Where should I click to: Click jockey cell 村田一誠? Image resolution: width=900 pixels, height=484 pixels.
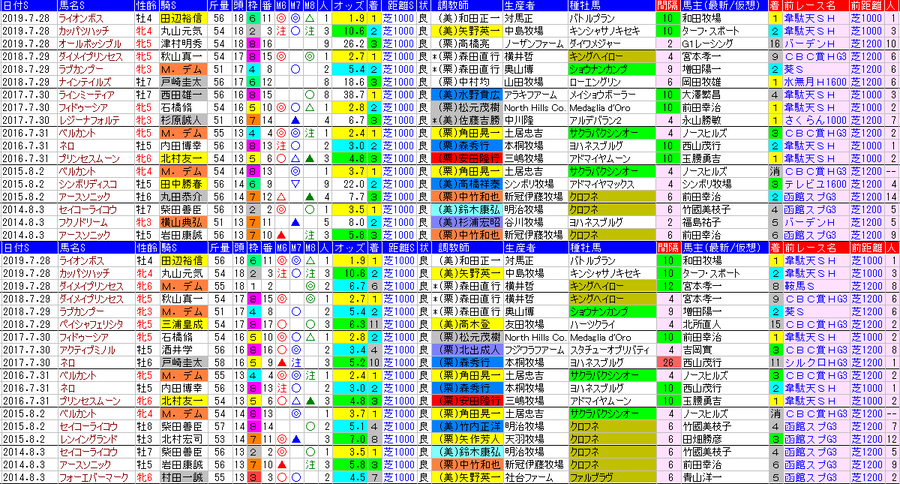pos(183,477)
